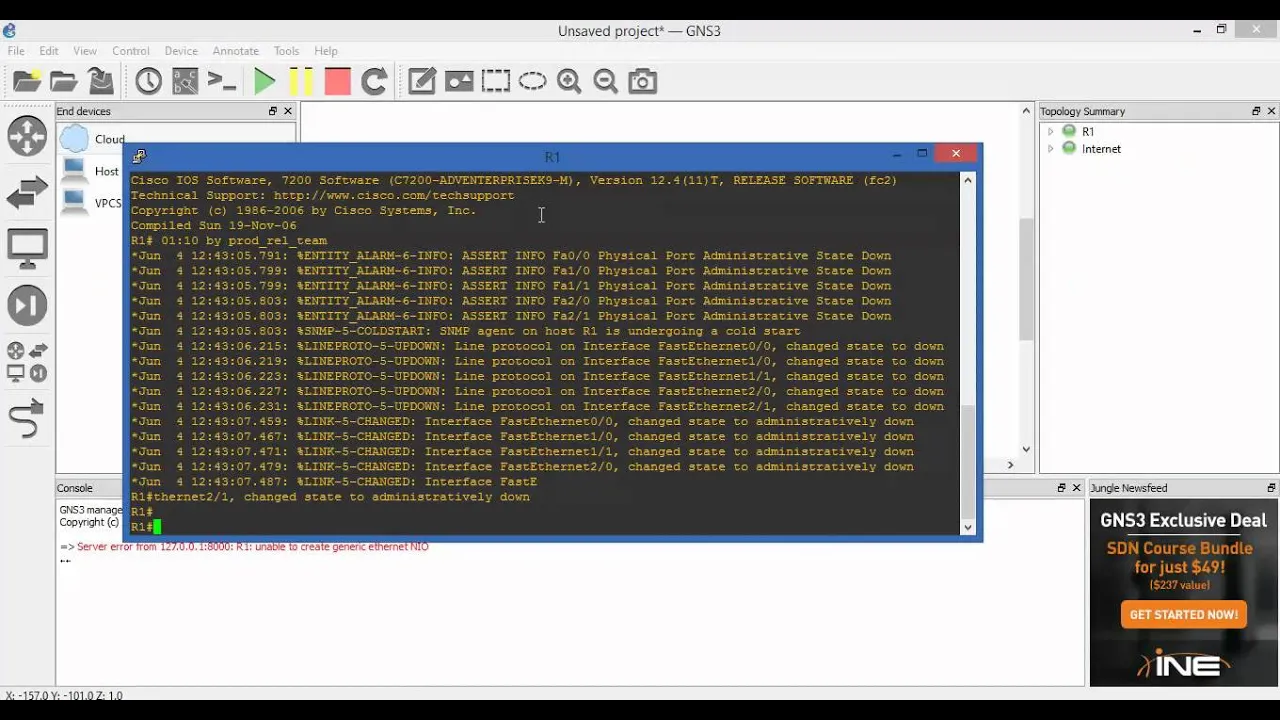Minimize the R1 terminal window
The width and height of the screenshot is (1280, 720).
(x=896, y=154)
